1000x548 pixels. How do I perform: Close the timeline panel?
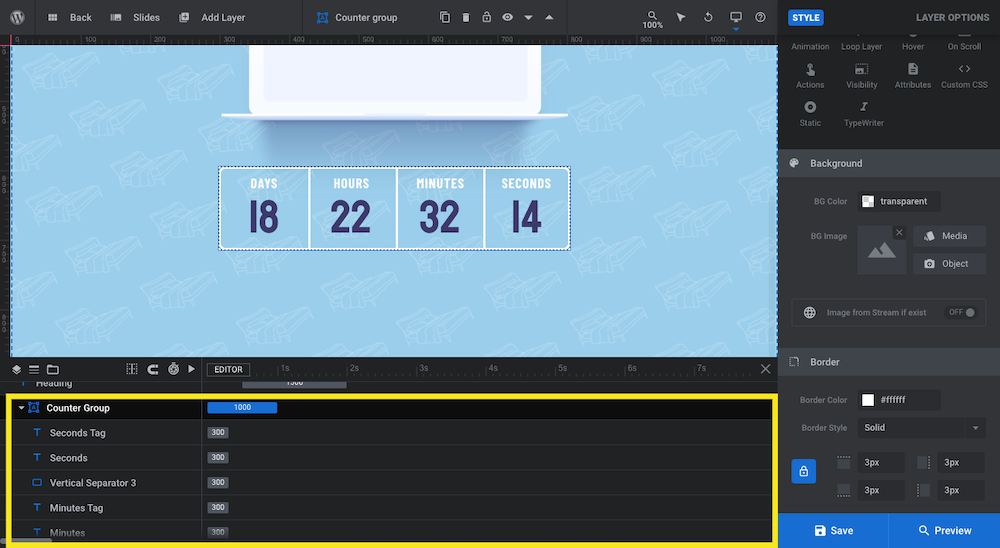coord(765,369)
